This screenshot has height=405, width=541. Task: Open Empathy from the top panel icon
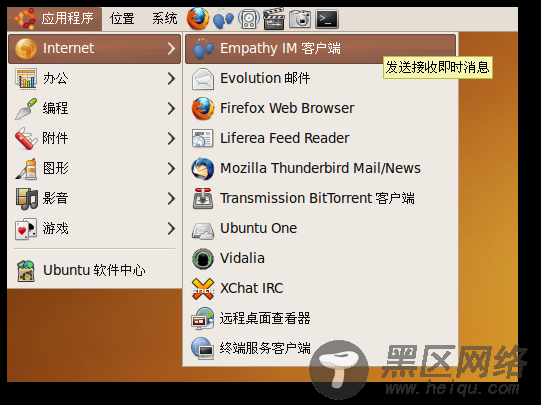pos(223,19)
